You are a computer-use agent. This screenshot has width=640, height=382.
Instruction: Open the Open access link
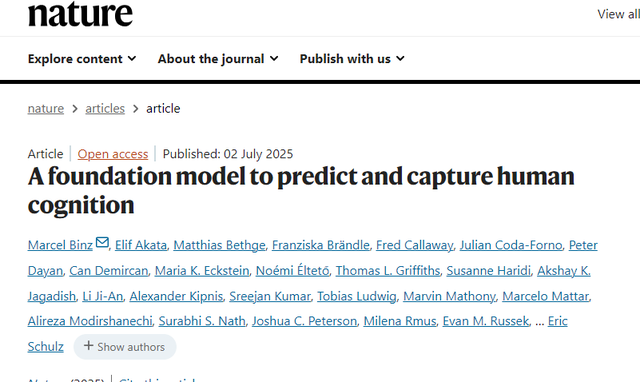(113, 154)
